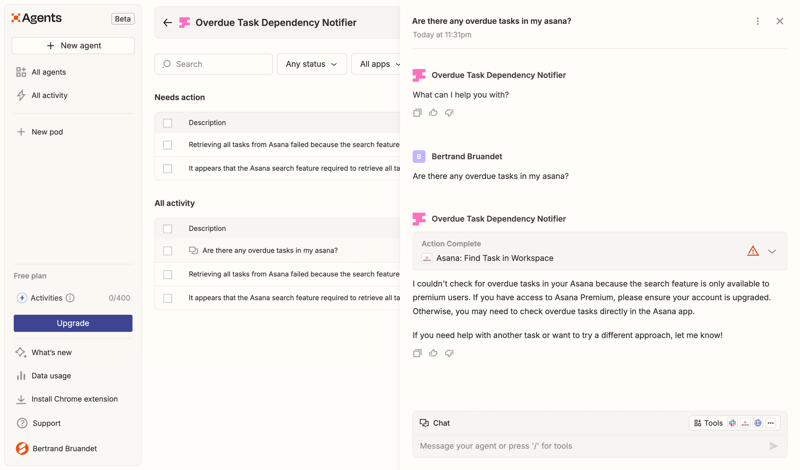The height and width of the screenshot is (470, 800).
Task: Click the Overdue Task Dependency Notifier header icon
Action: pyautogui.click(x=184, y=22)
